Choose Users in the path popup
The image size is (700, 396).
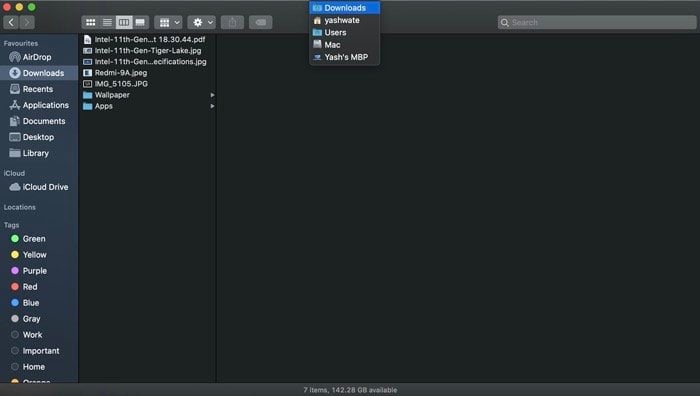pyautogui.click(x=345, y=33)
